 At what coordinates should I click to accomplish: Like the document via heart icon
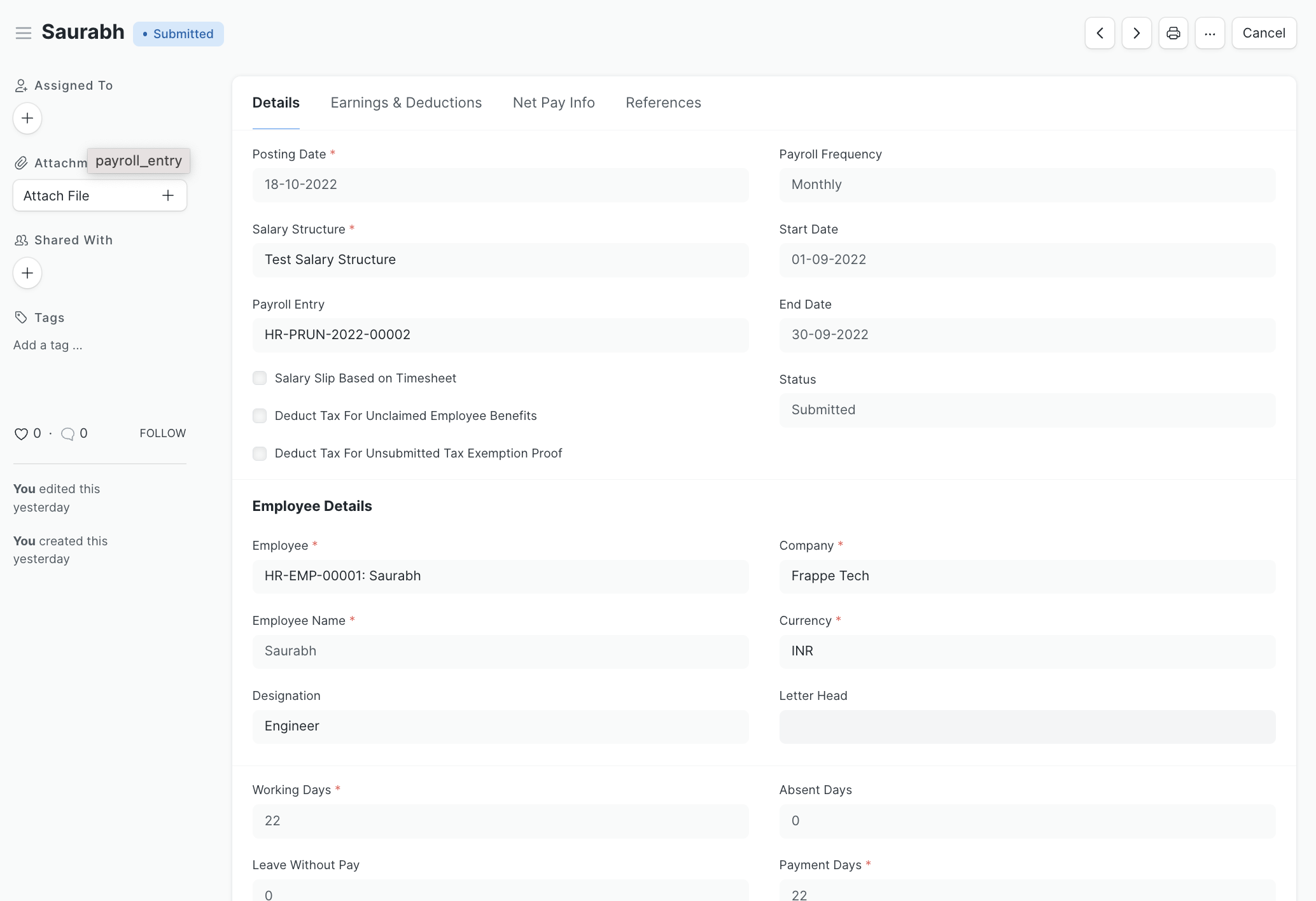tap(20, 433)
